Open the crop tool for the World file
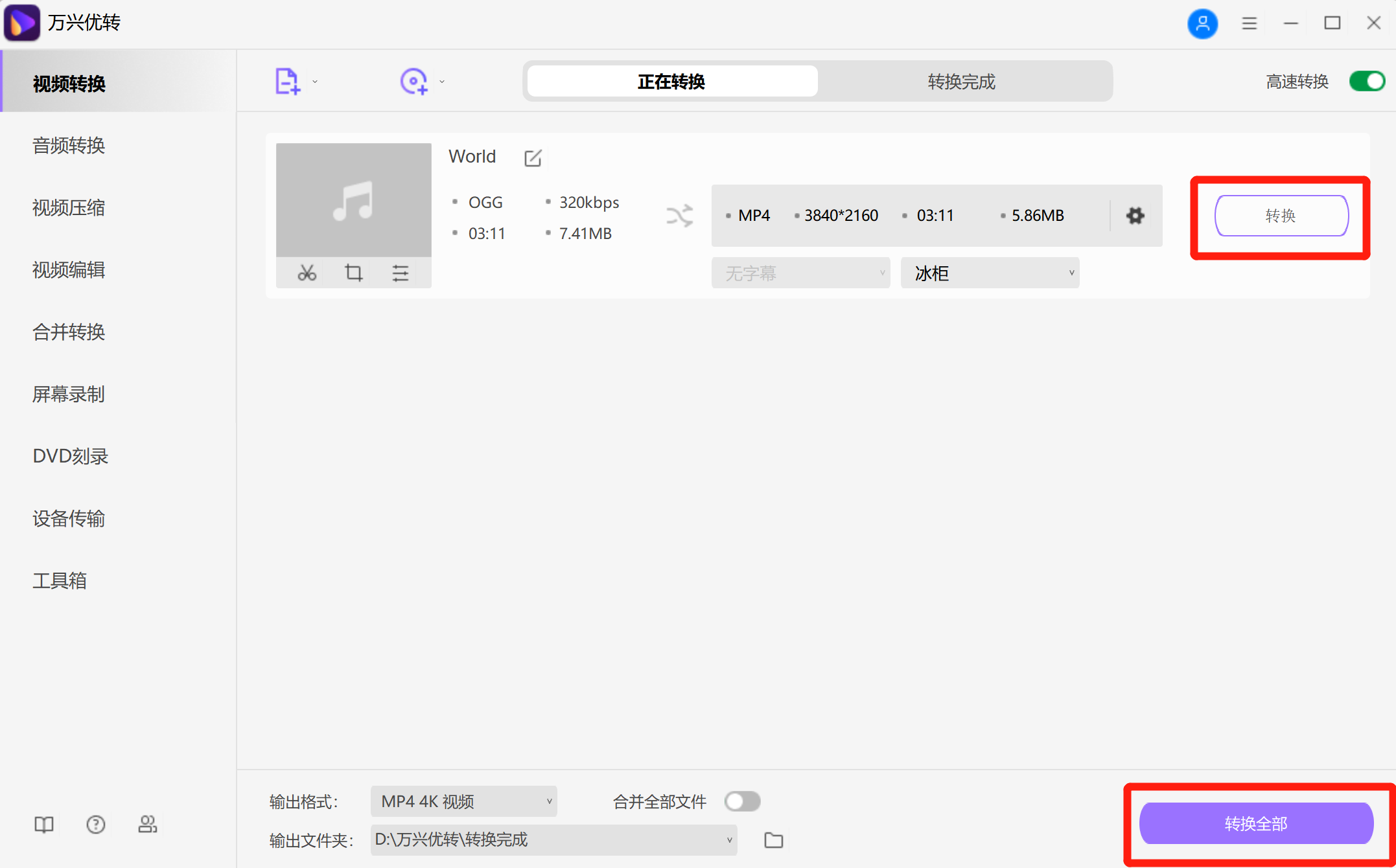The image size is (1396, 868). point(353,273)
